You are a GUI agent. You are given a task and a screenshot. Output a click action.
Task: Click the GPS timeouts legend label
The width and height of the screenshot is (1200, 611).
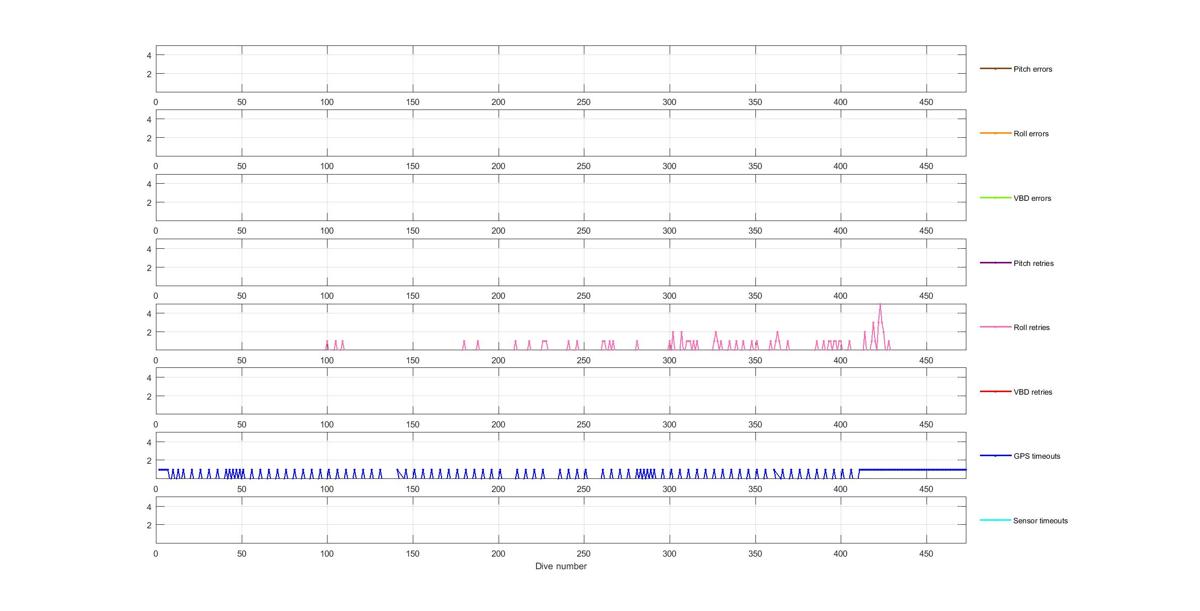1036,456
